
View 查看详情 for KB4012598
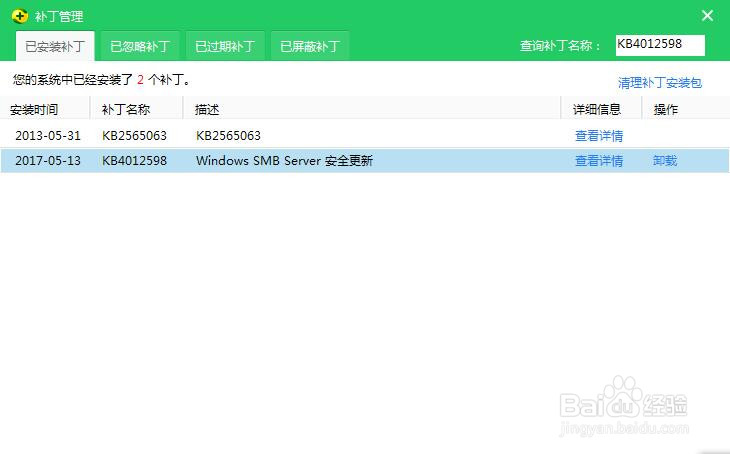click(x=599, y=161)
